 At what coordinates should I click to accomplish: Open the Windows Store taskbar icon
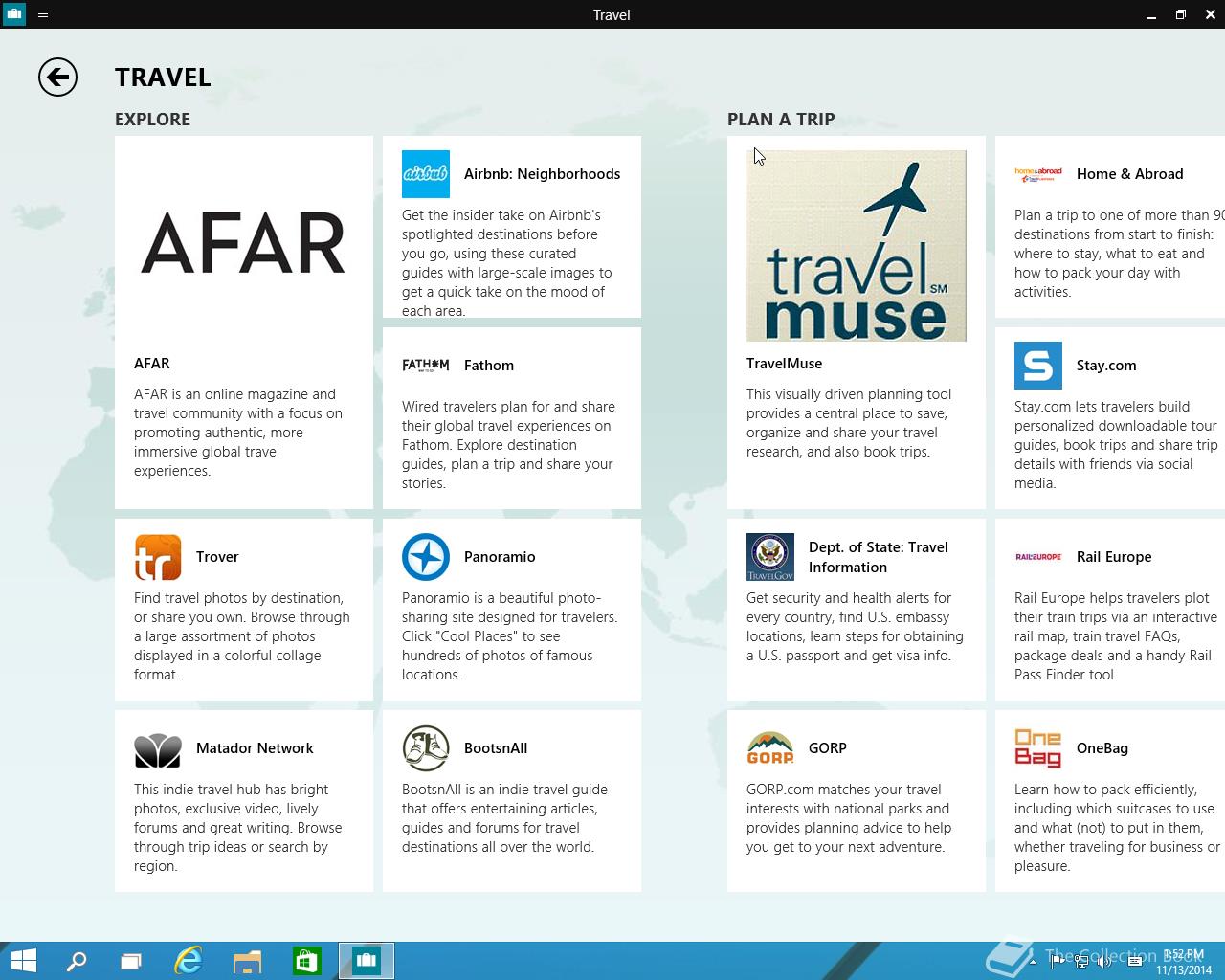point(307,961)
